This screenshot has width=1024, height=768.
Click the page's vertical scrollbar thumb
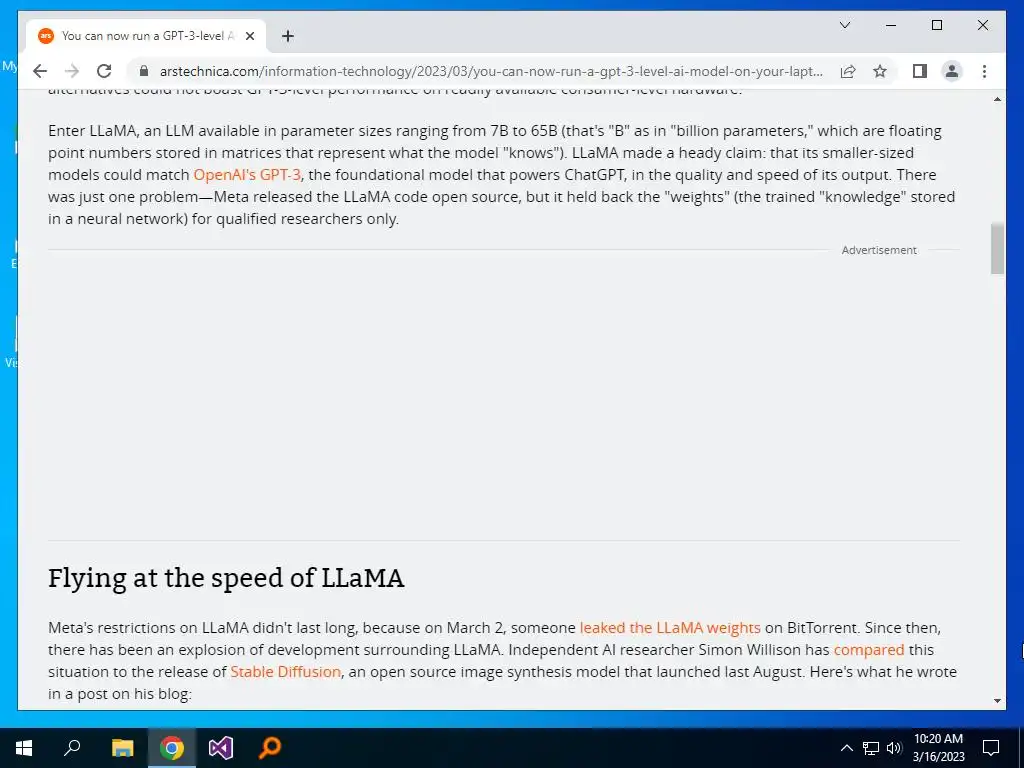tap(997, 248)
